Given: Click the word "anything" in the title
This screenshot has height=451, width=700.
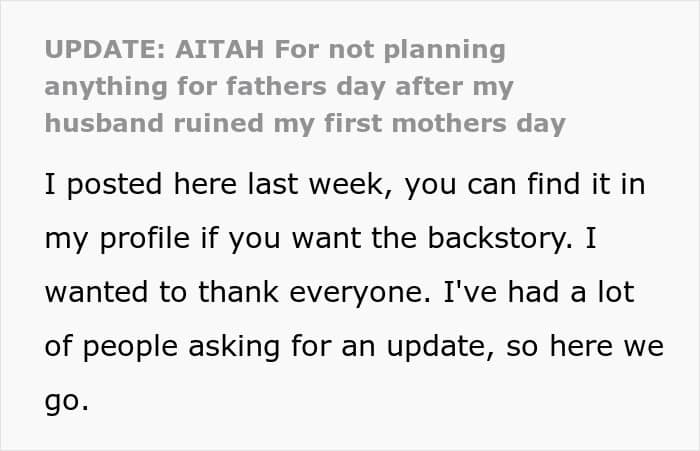Looking at the screenshot, I should click(x=106, y=88).
